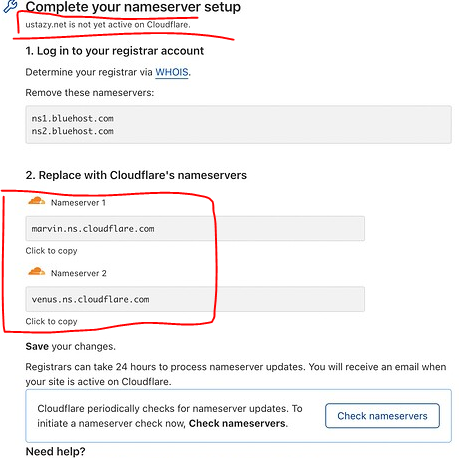Click 'Click to copy' under venus nameserver
459x458 pixels.
pos(51,321)
